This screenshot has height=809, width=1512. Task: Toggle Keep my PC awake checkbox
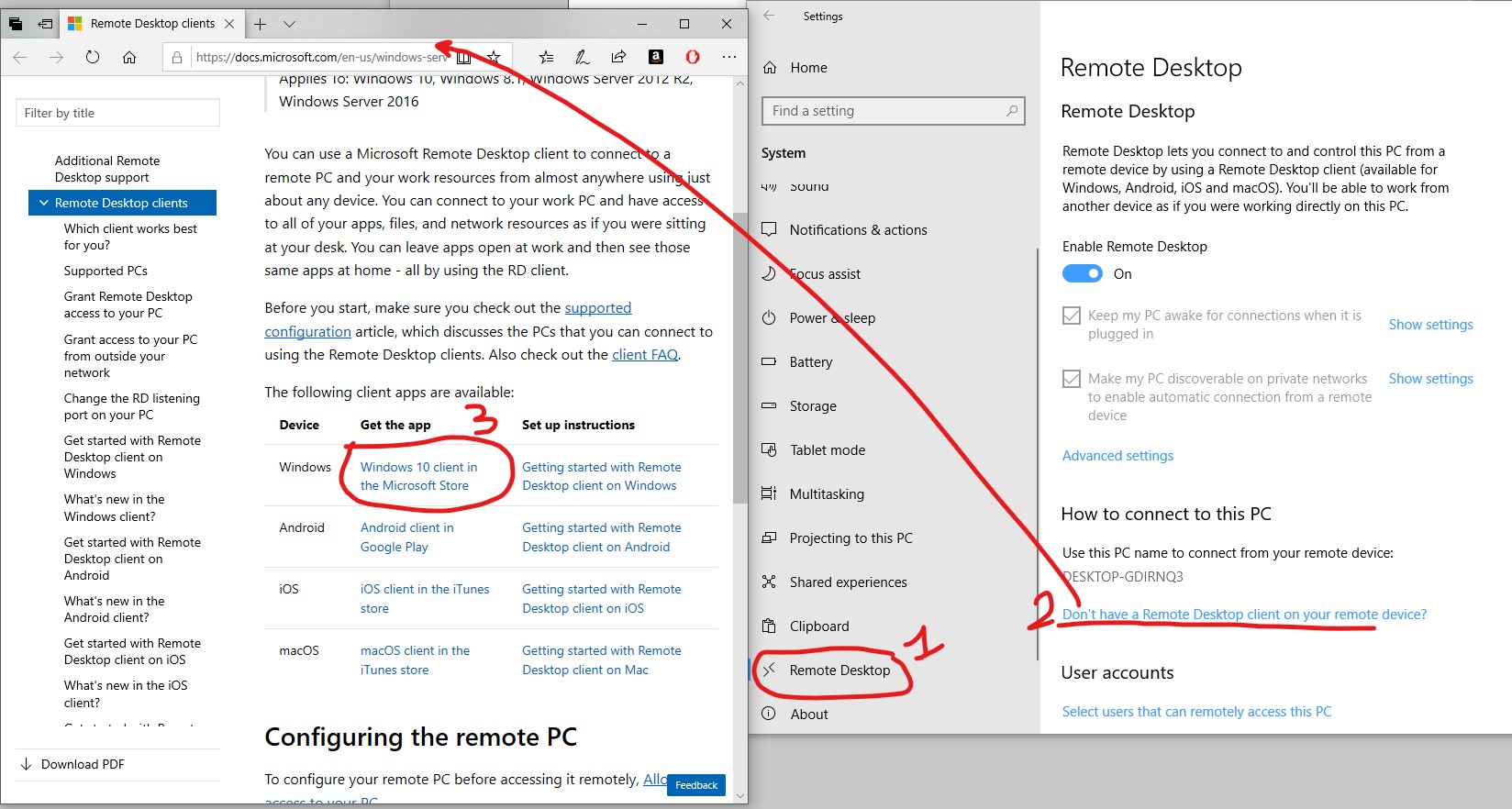(1071, 316)
